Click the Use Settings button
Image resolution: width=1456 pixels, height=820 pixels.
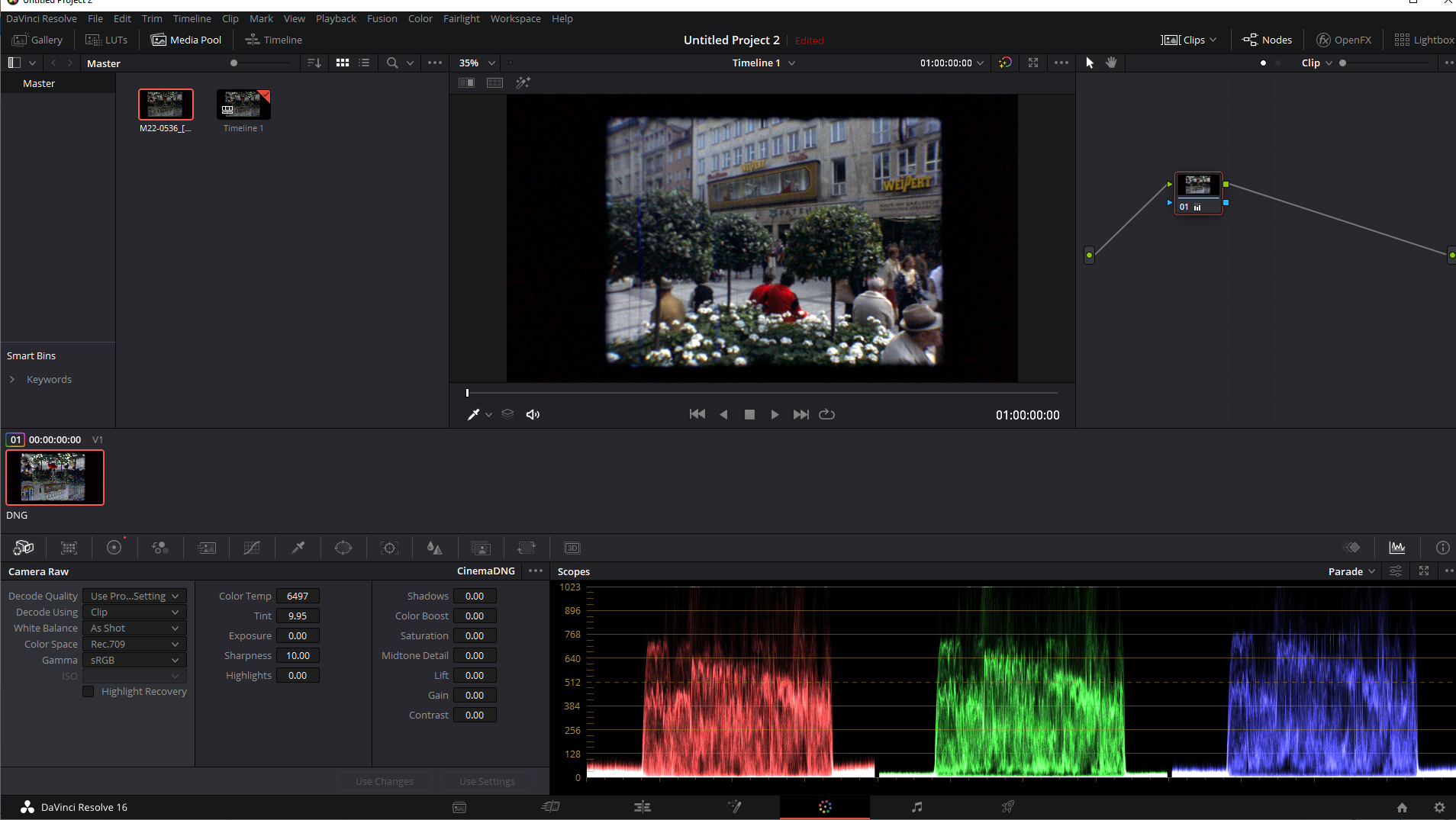click(487, 781)
